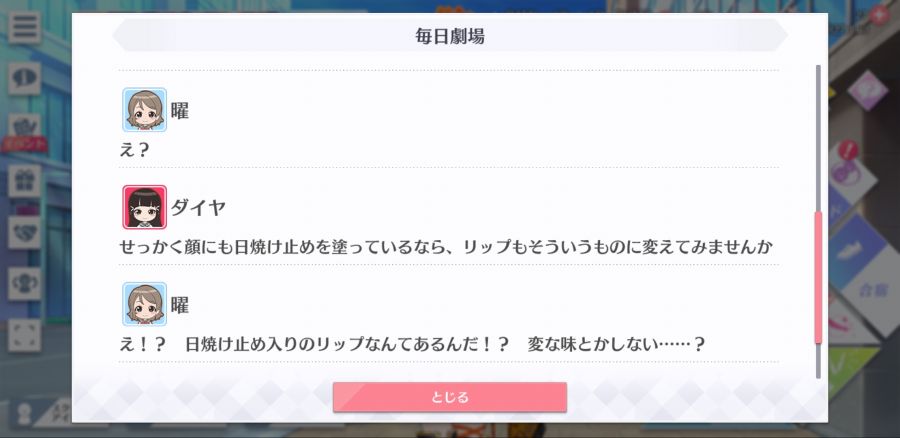Open the trophy achievements icon
This screenshot has width=900, height=438.
(24, 284)
